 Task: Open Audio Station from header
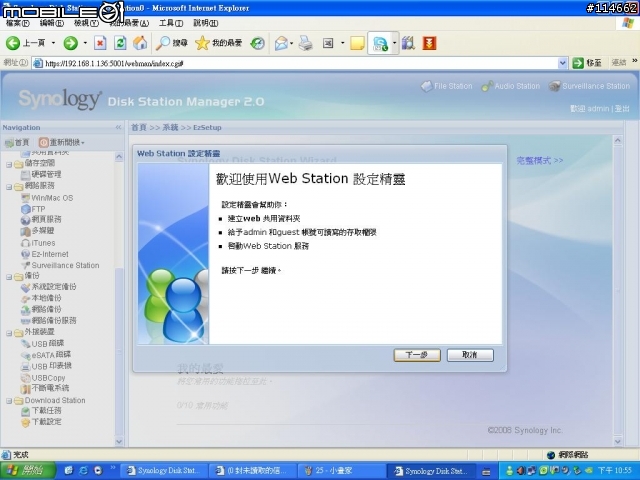[511, 86]
